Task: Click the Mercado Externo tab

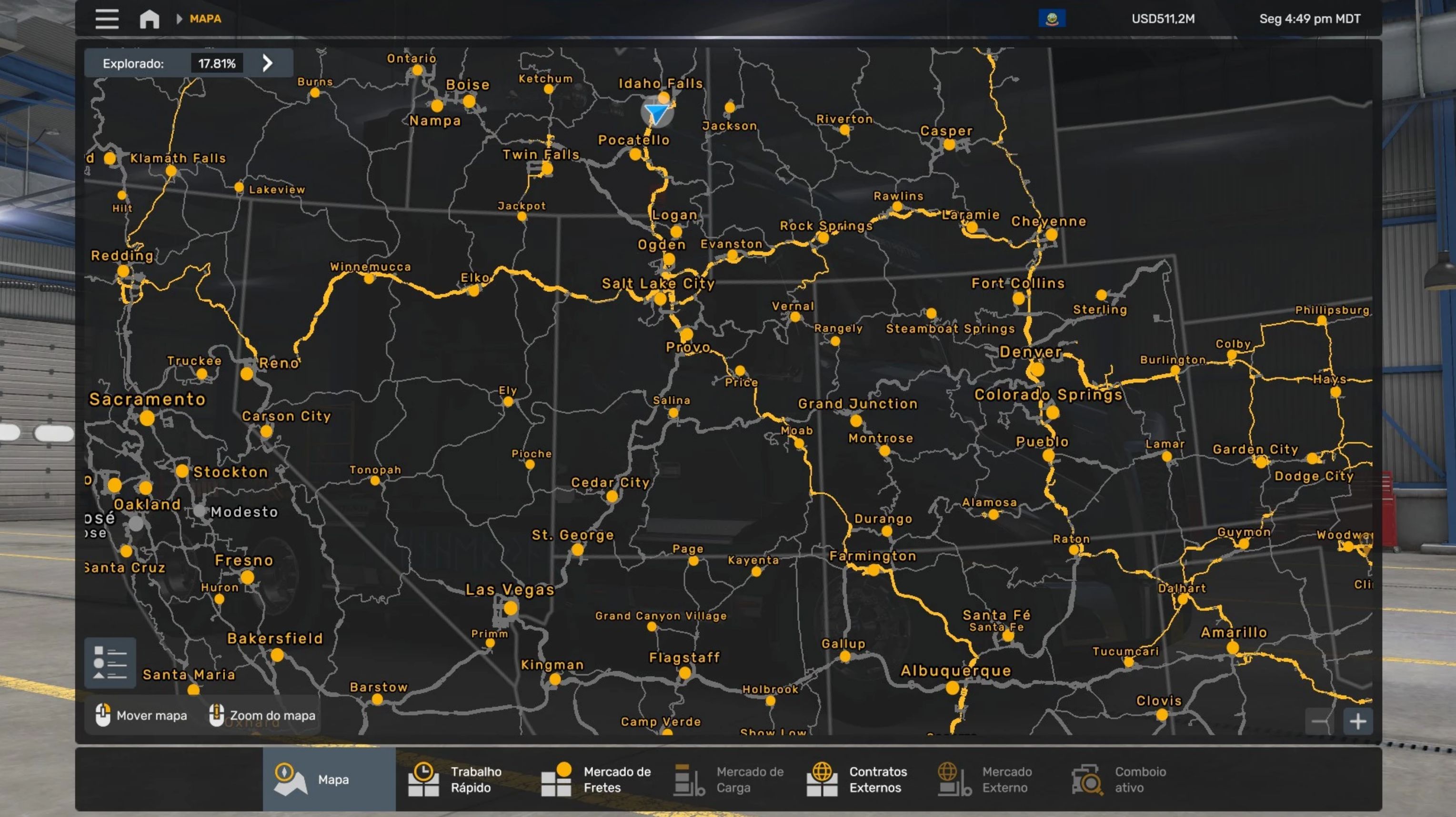Action: click(986, 779)
